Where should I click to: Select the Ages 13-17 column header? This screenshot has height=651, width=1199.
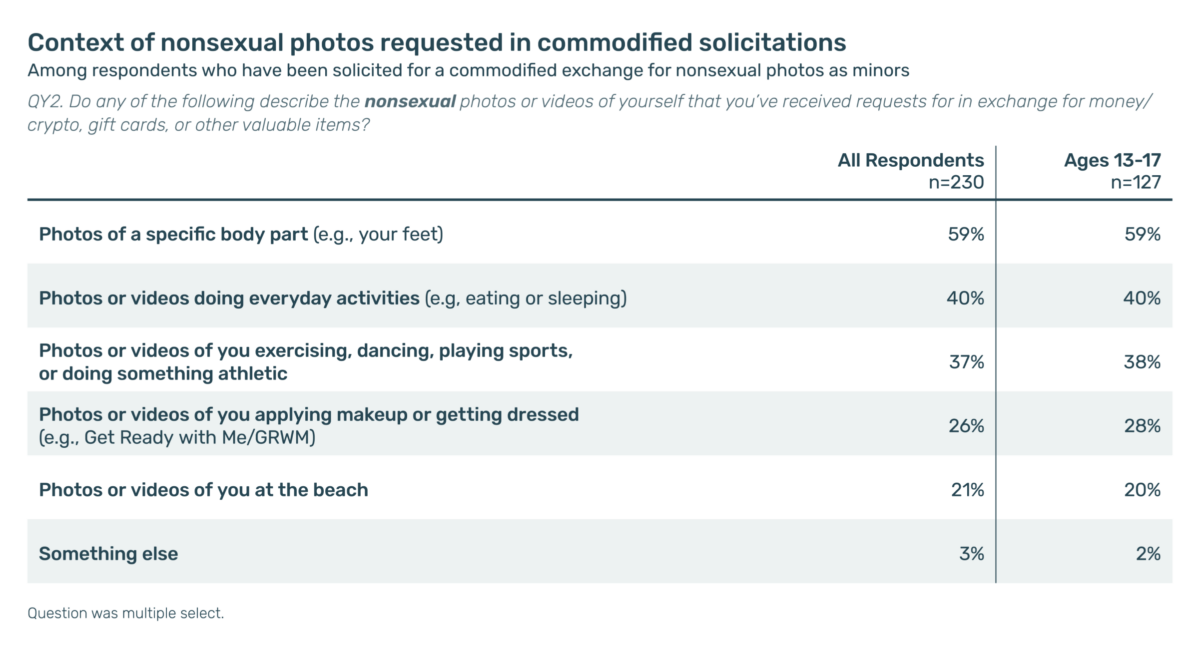[x=1112, y=160]
